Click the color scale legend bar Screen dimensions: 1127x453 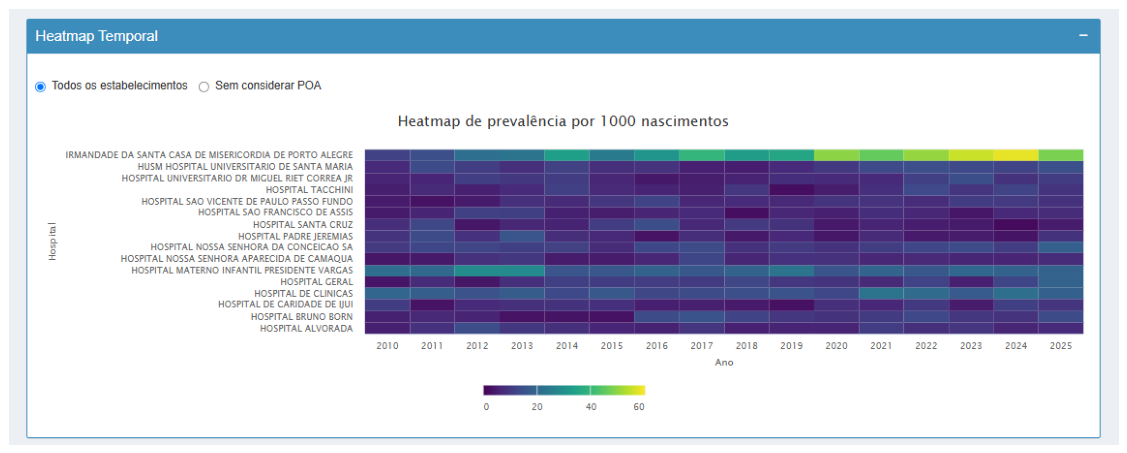[564, 390]
